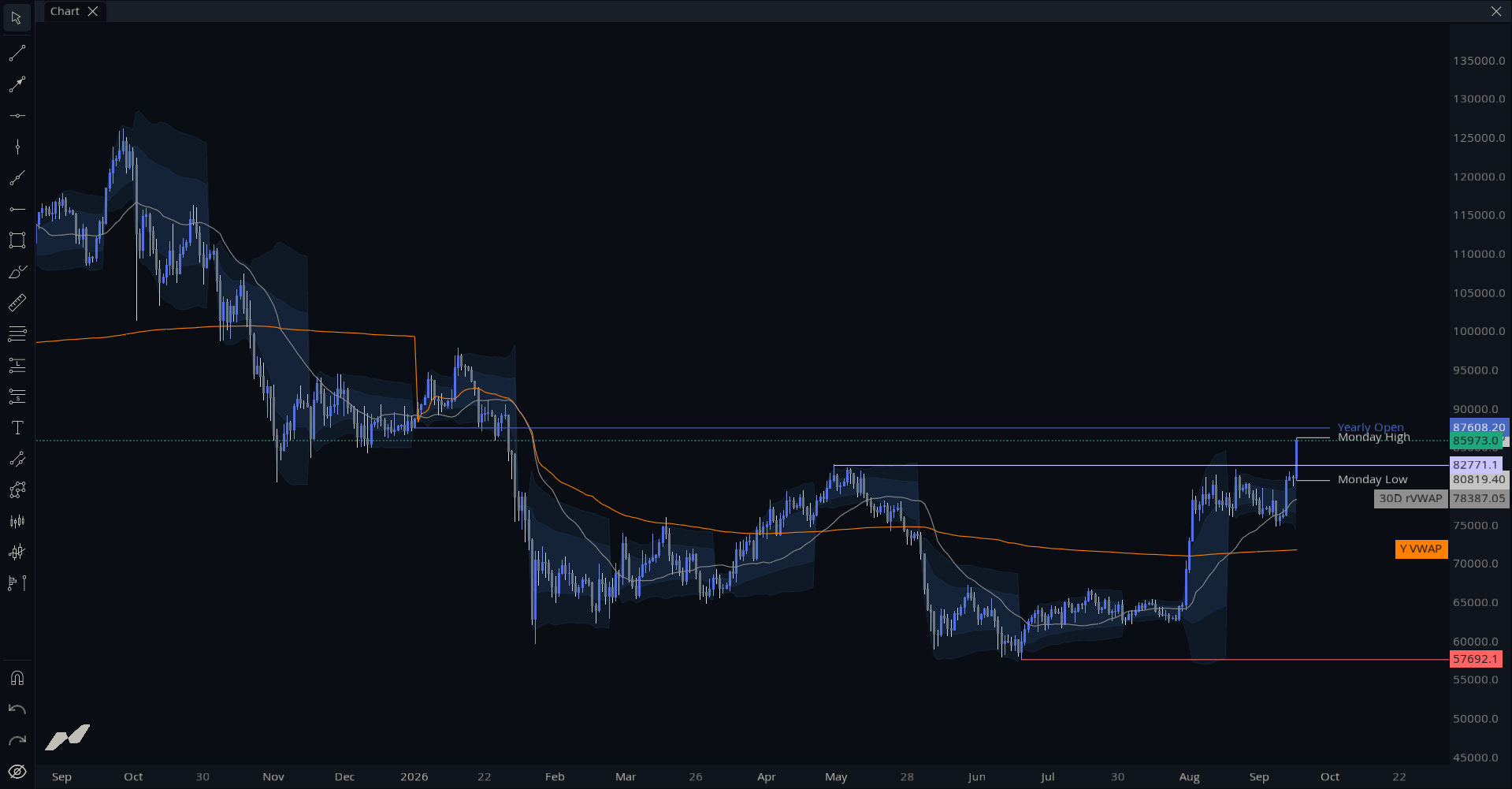1512x789 pixels.
Task: Select the arrow line drawing tool
Action: pos(17,84)
